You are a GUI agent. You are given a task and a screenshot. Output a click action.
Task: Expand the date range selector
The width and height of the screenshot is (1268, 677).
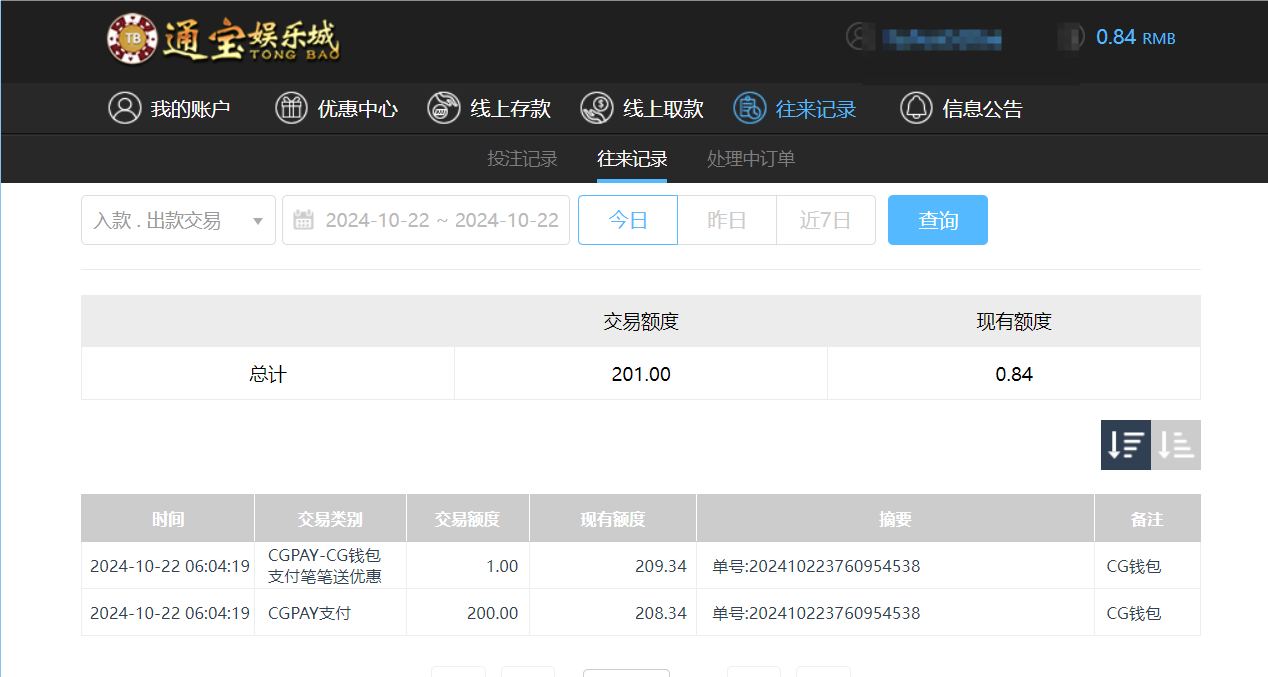425,220
